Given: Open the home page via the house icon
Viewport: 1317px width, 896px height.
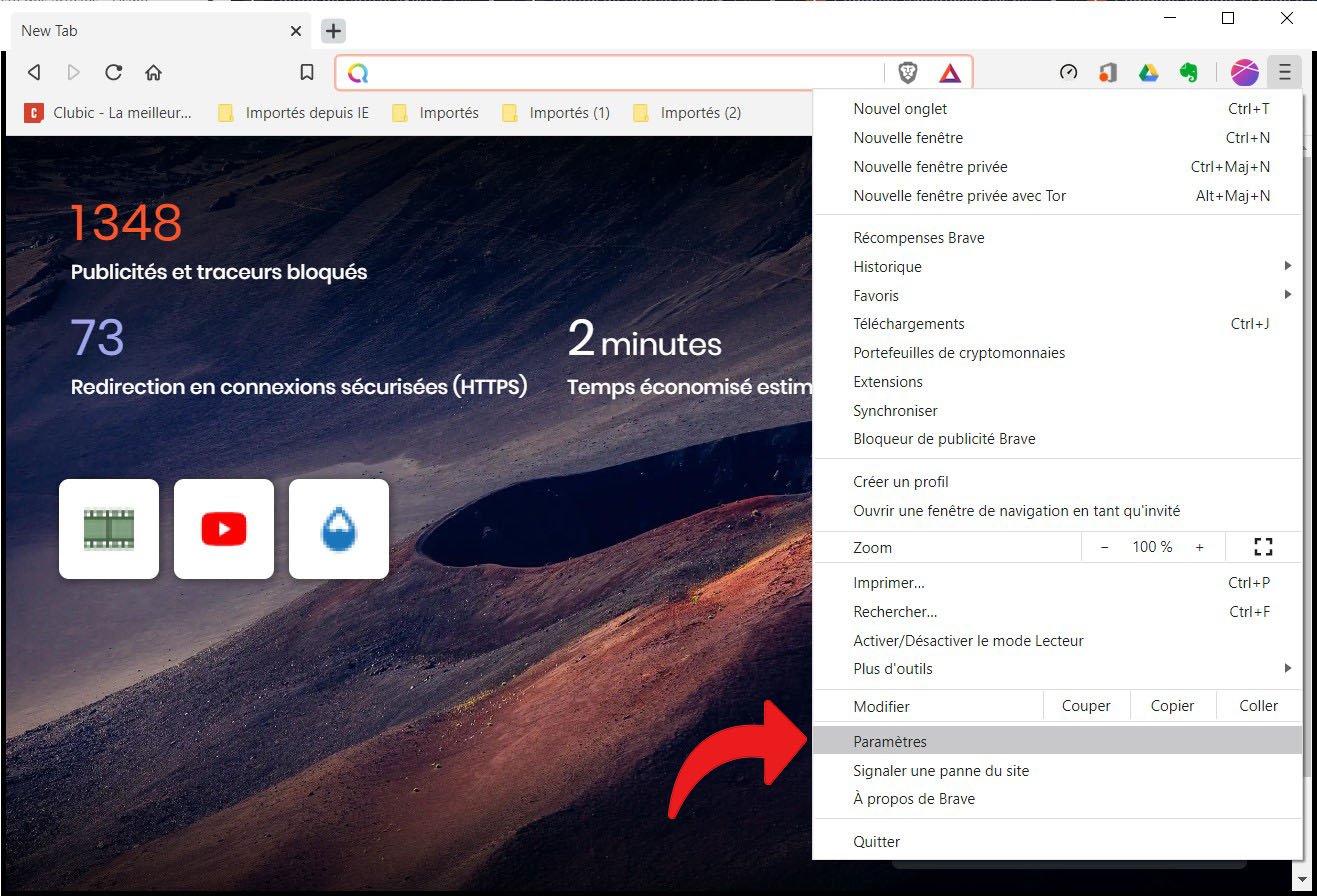Looking at the screenshot, I should 153,72.
